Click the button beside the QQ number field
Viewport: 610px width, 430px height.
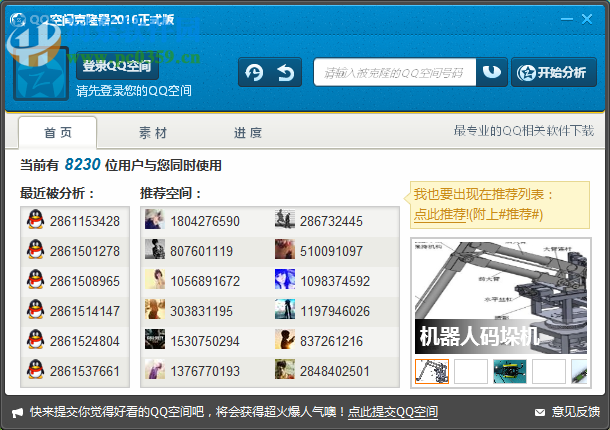[492, 72]
